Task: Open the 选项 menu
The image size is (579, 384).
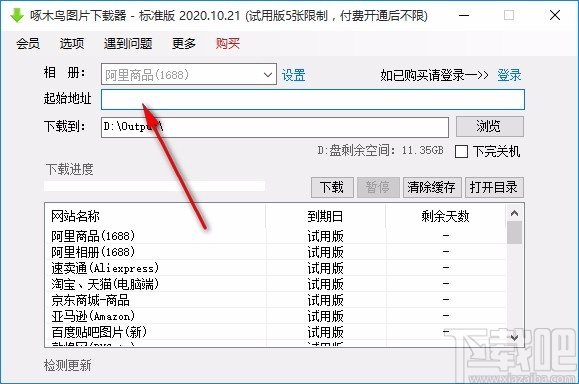Action: click(72, 44)
